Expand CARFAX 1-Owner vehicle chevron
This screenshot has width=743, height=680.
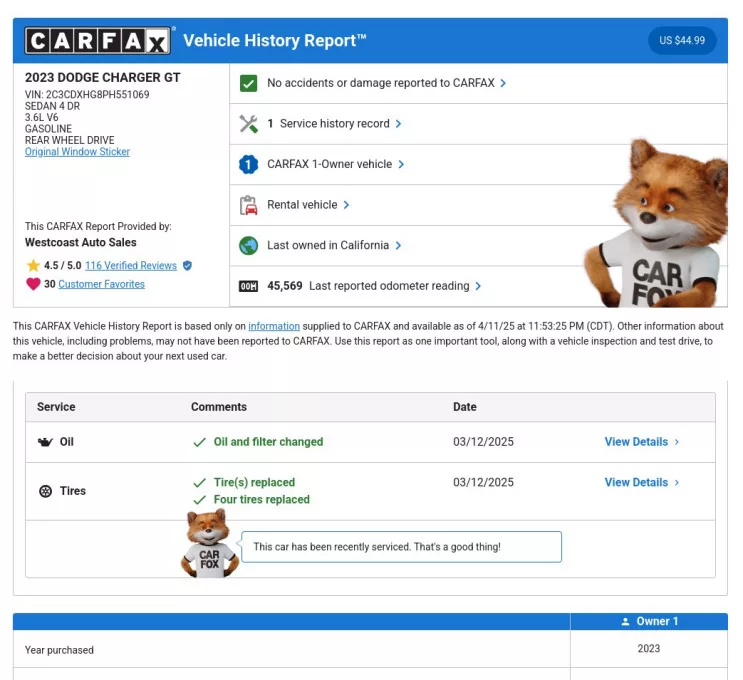point(401,164)
